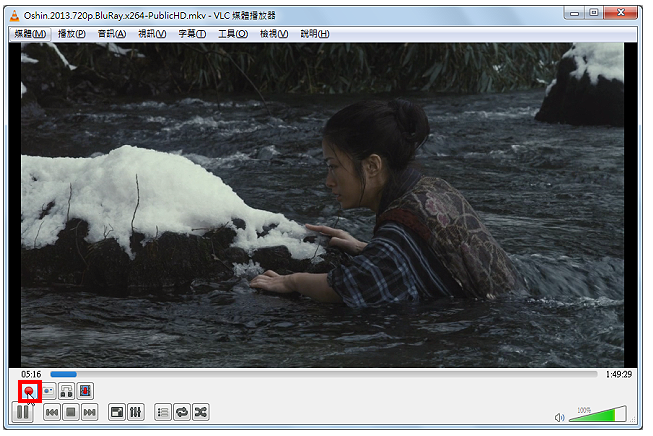Minimize the VLC window
This screenshot has height=436, width=653.
click(574, 14)
